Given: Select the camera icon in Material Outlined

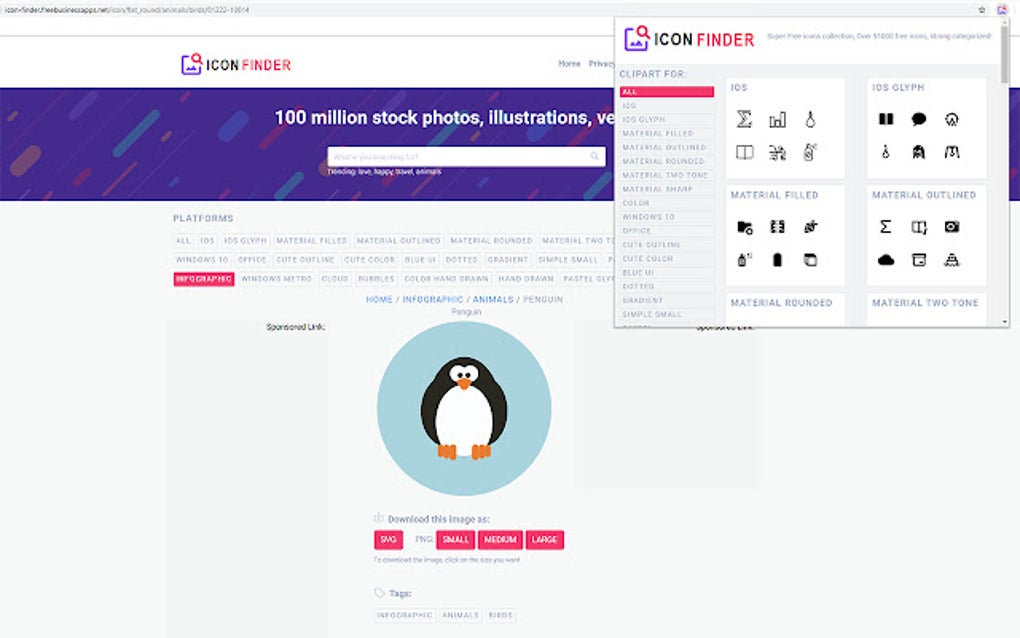Looking at the screenshot, I should click(952, 227).
